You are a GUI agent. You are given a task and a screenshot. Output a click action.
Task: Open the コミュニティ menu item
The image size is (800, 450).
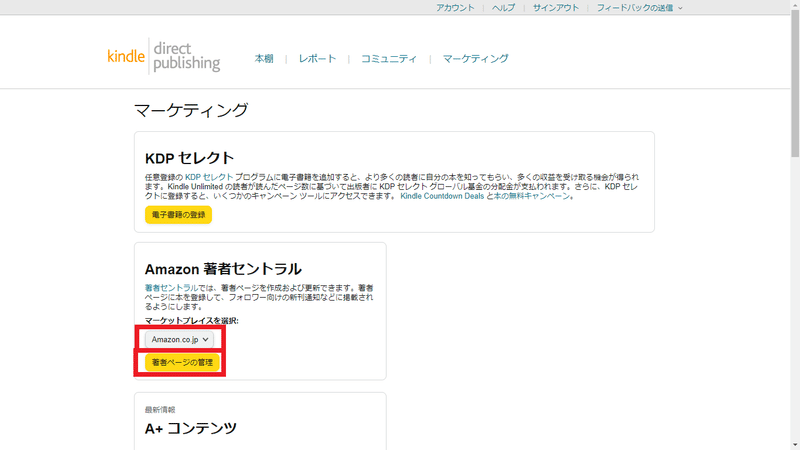[x=389, y=59]
